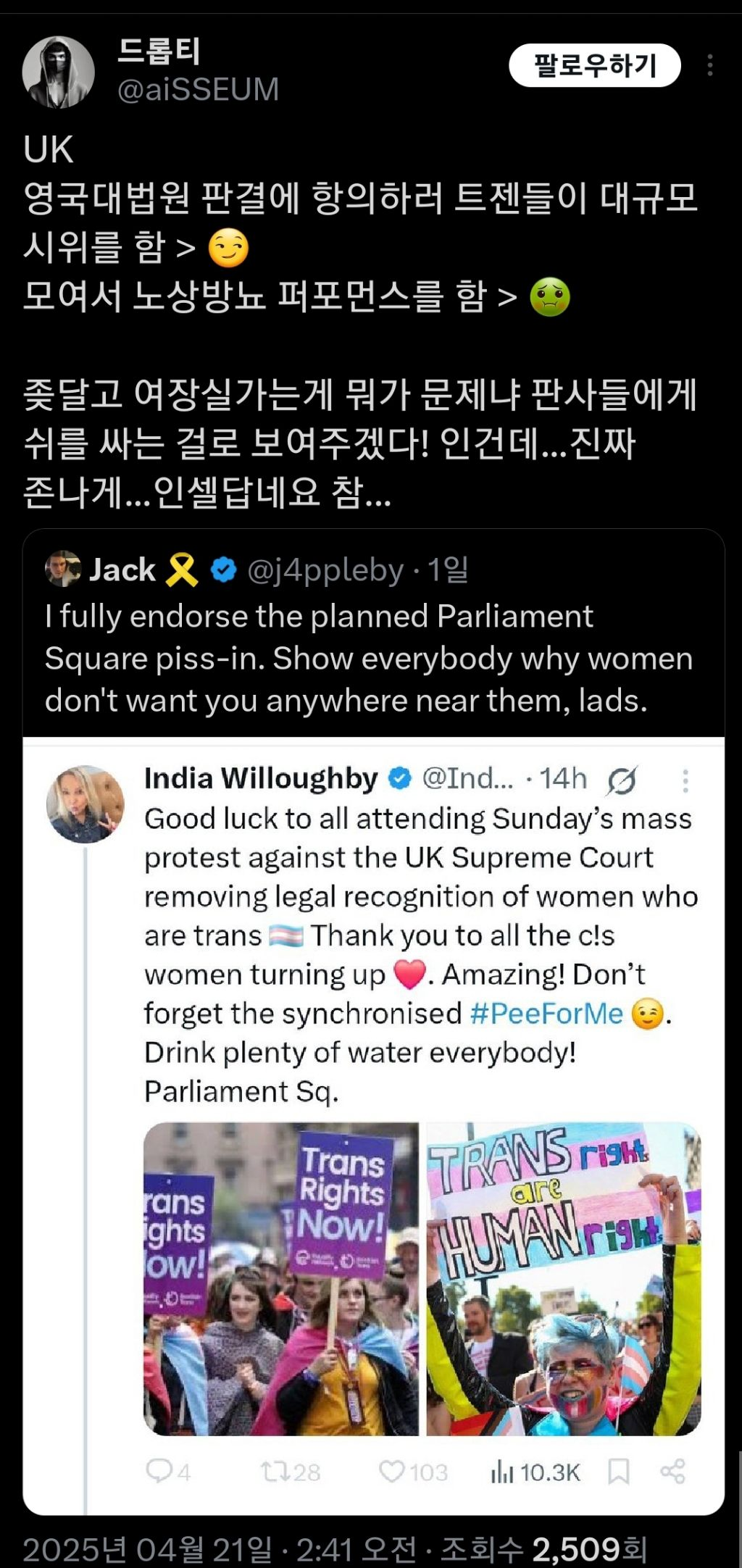Click India Willoughby's verified checkmark
The image size is (742, 1568).
pos(398,779)
